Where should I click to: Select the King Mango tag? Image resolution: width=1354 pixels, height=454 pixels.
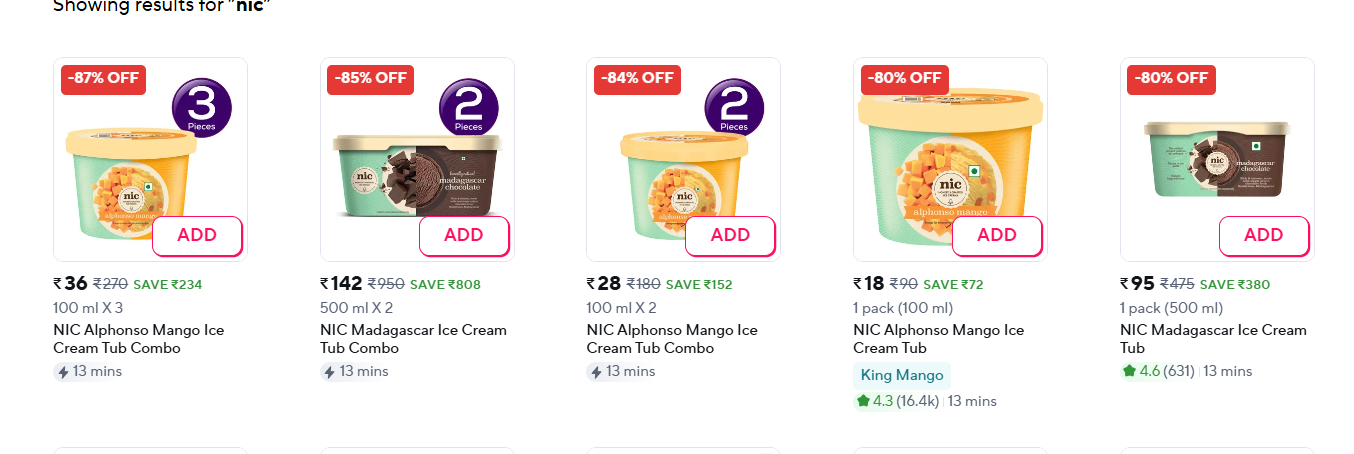pyautogui.click(x=902, y=376)
